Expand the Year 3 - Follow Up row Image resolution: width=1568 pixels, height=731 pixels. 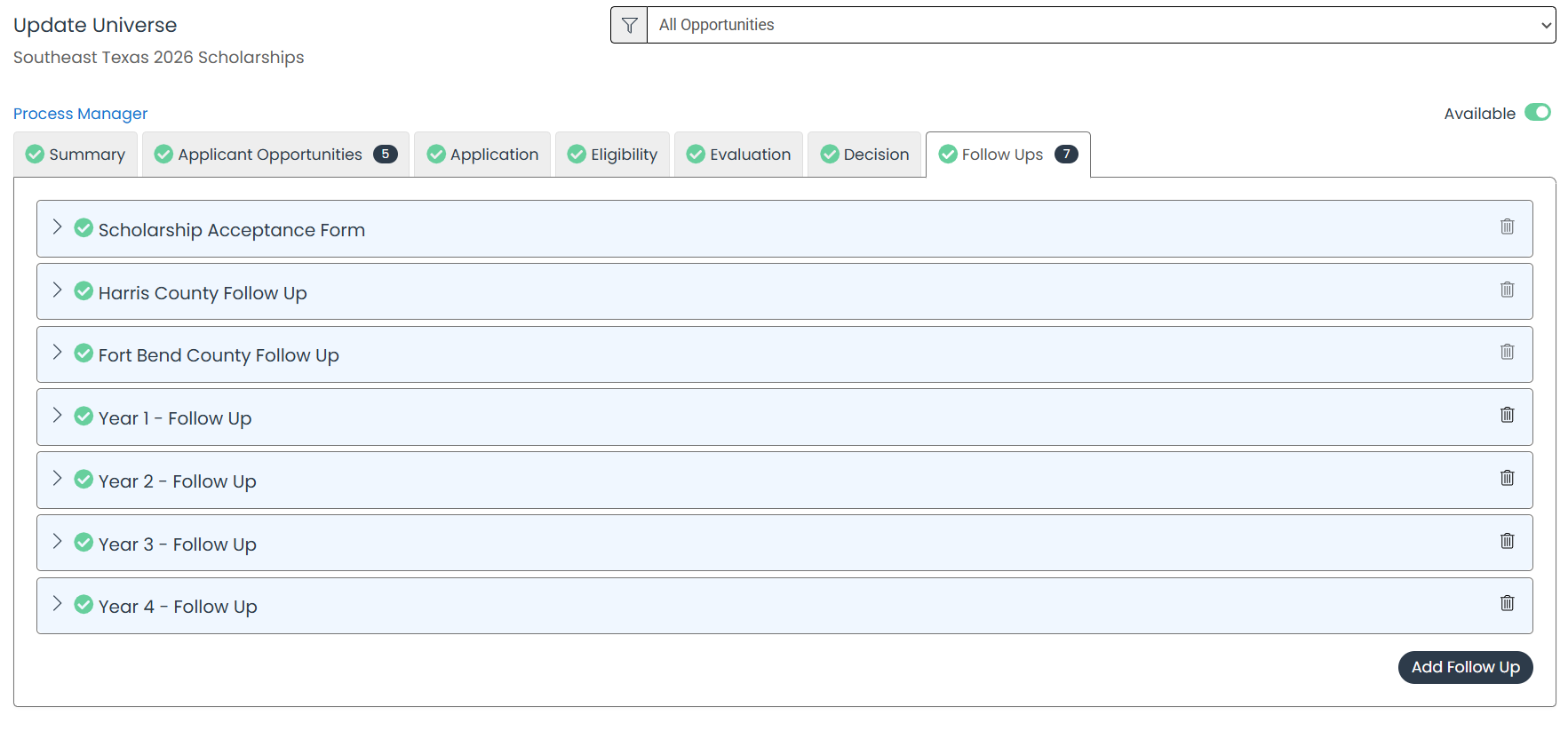tap(57, 542)
